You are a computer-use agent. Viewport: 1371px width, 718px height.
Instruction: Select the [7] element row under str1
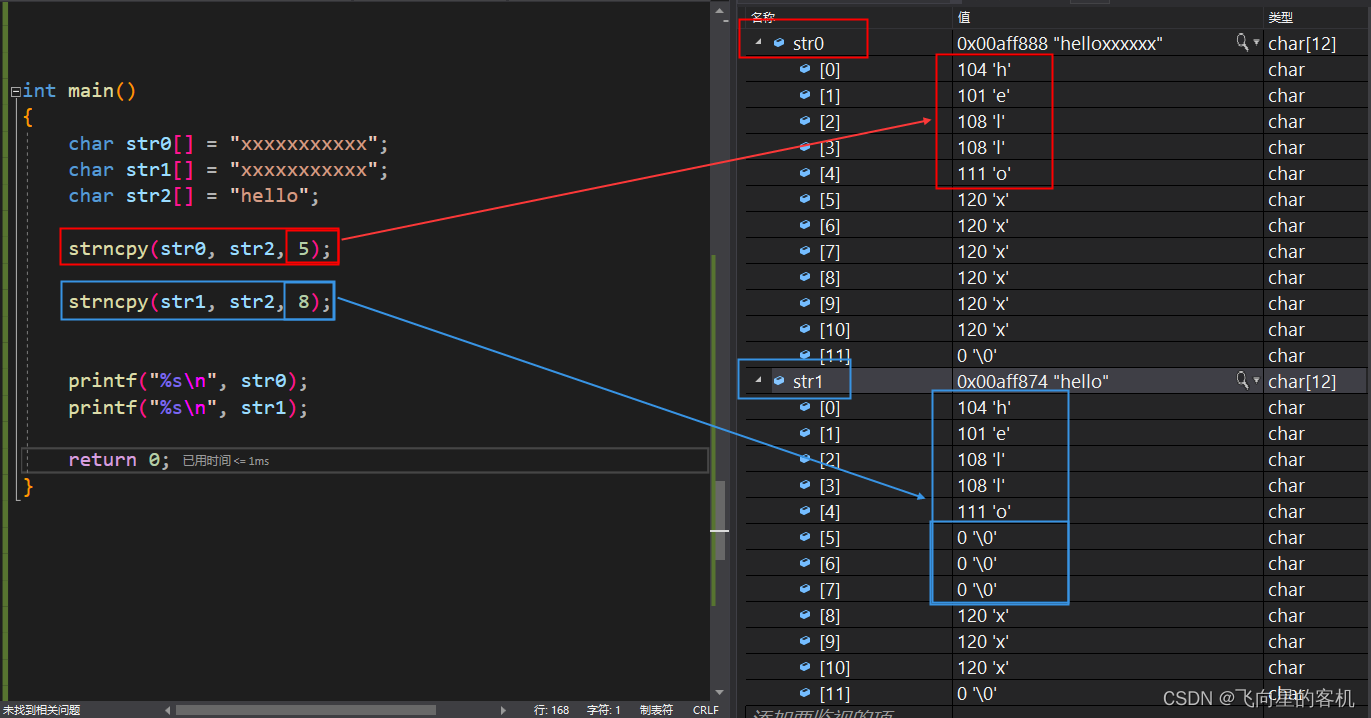pos(1058,590)
